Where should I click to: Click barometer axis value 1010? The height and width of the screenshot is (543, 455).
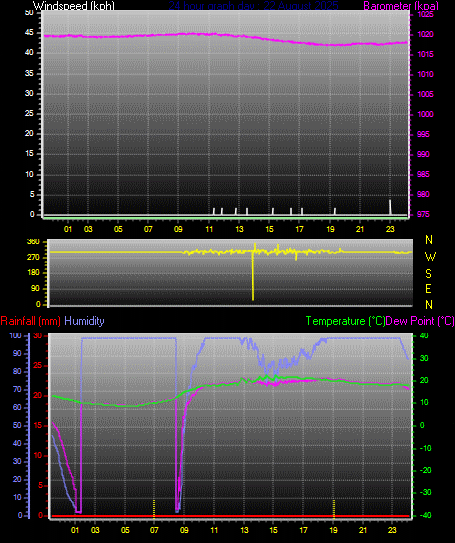(425, 74)
